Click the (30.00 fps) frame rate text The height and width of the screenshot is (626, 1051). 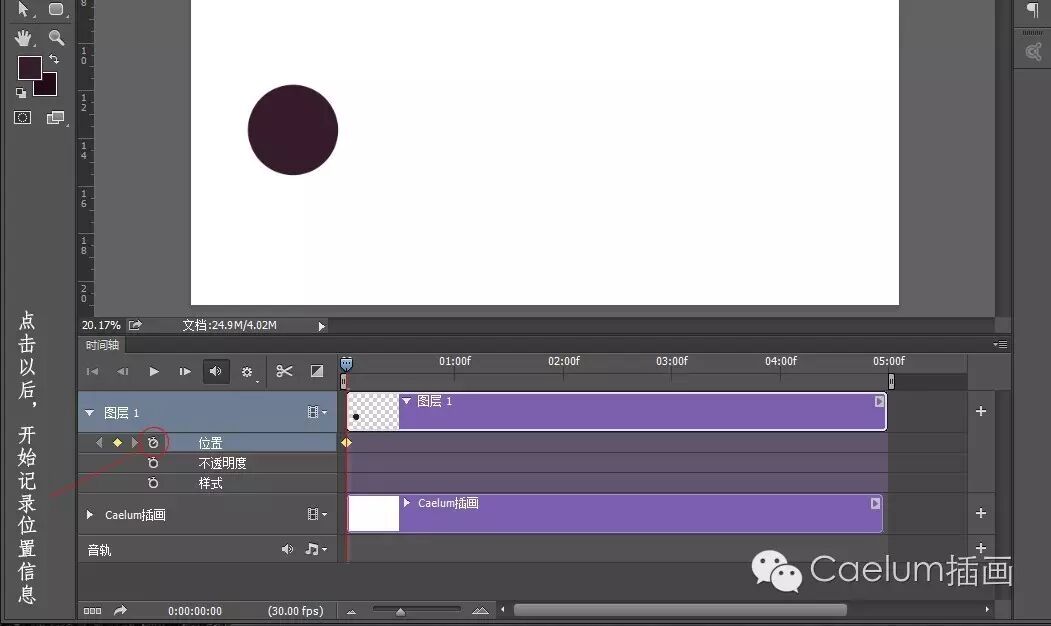(296, 611)
